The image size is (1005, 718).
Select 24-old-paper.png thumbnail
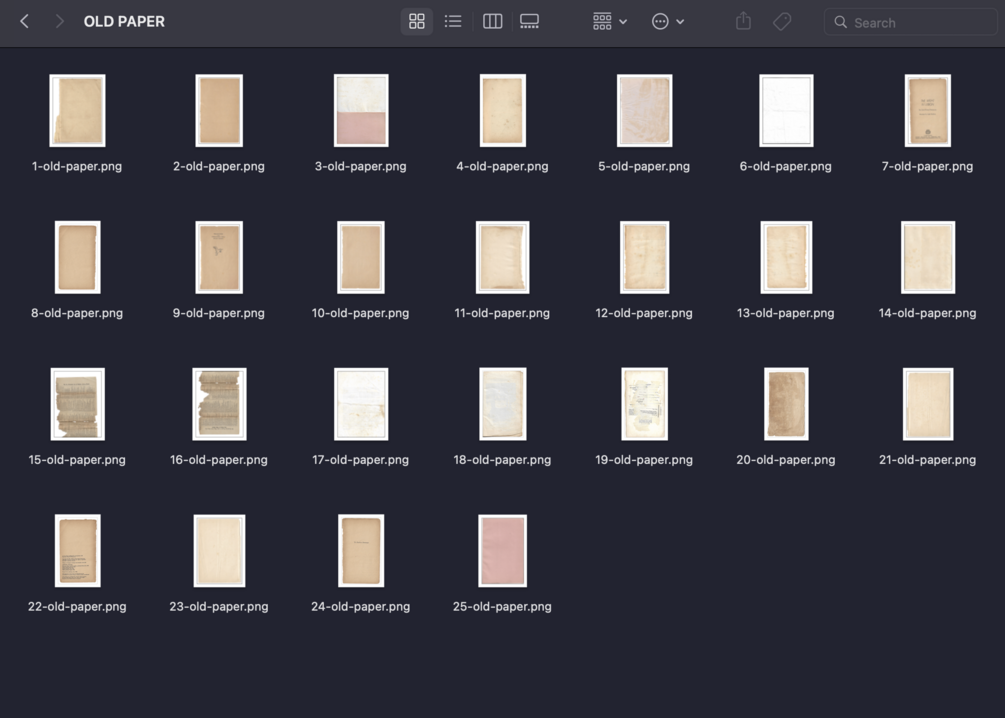pos(361,551)
